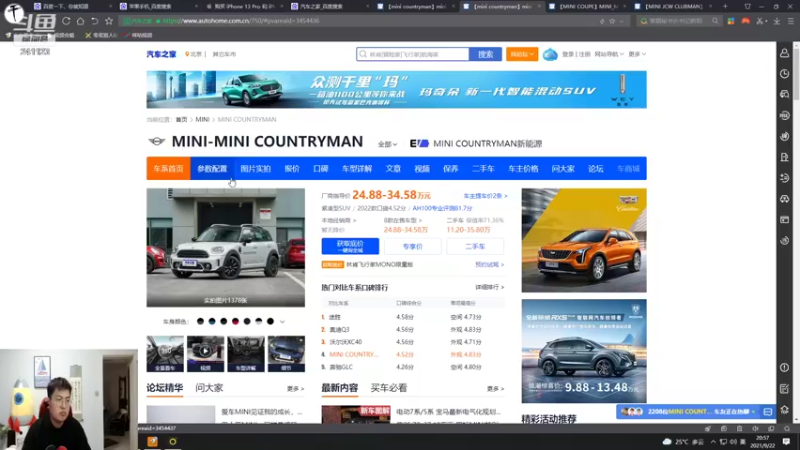Click the blue cloud icon near login

pos(550,54)
